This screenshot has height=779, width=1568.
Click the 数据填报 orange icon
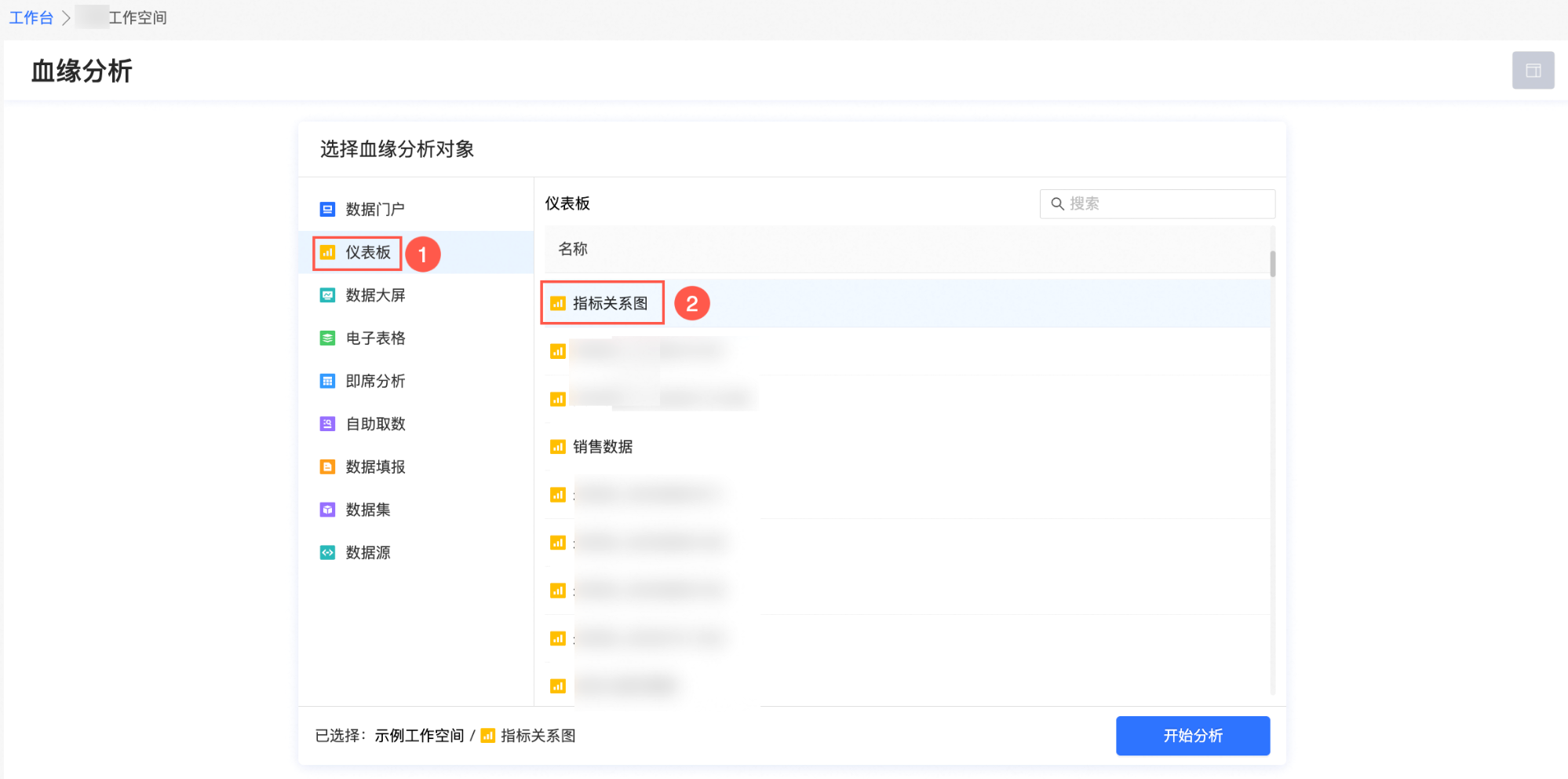[x=327, y=466]
